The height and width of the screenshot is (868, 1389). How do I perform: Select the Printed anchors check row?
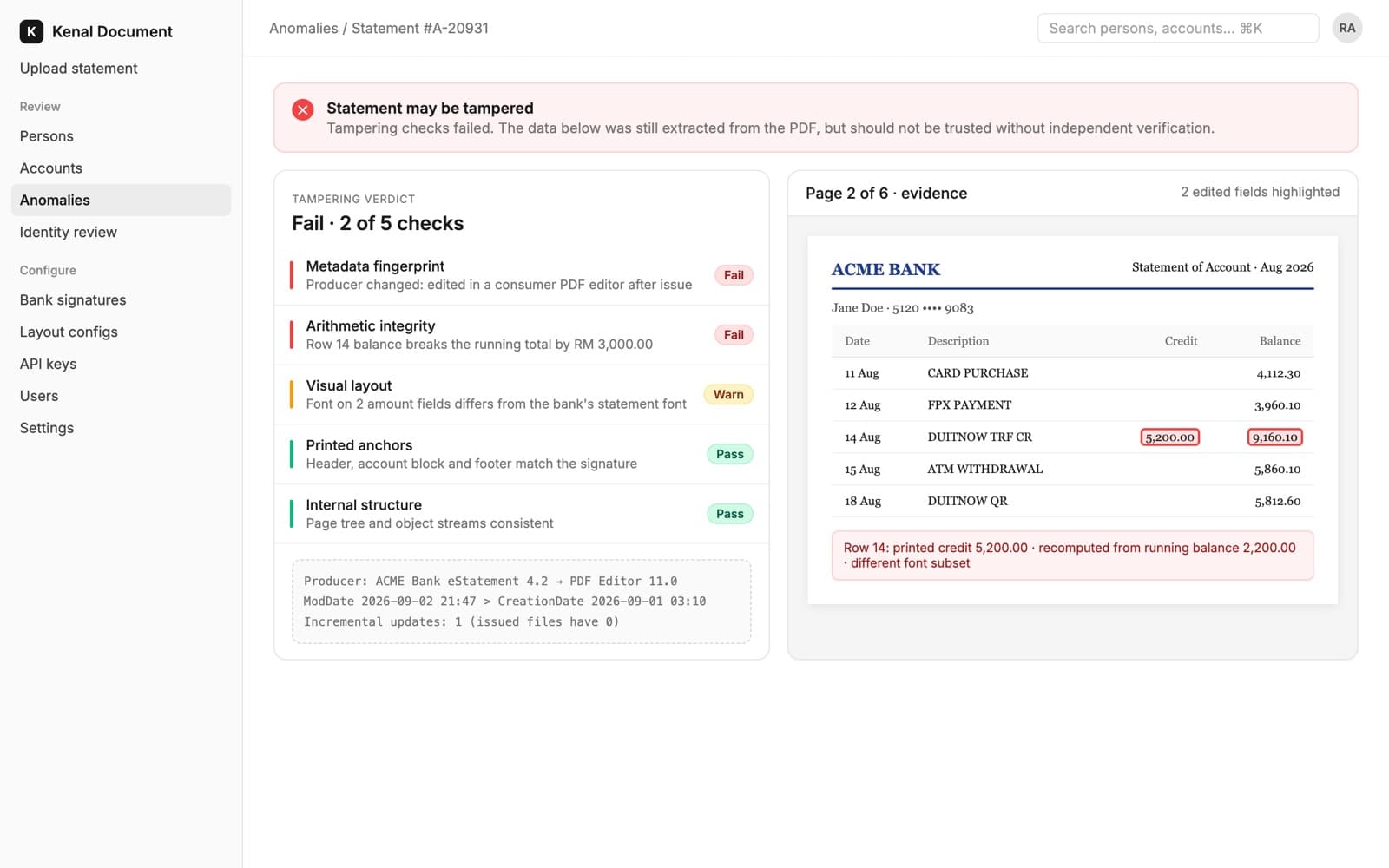(x=521, y=454)
